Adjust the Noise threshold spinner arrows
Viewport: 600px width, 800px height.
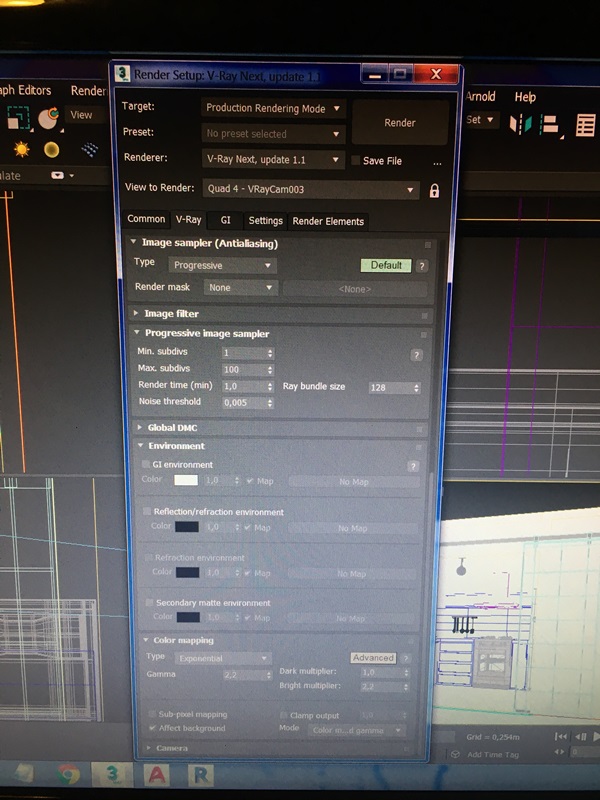270,403
